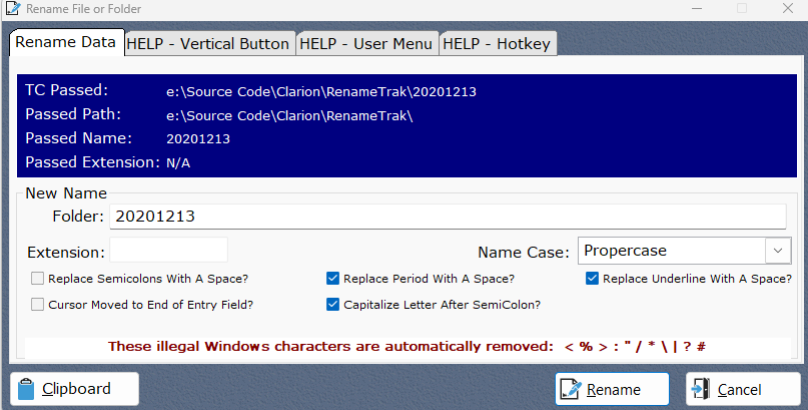Viewport: 808px width, 410px height.
Task: Uncheck Replace Period With A Space
Action: (333, 279)
